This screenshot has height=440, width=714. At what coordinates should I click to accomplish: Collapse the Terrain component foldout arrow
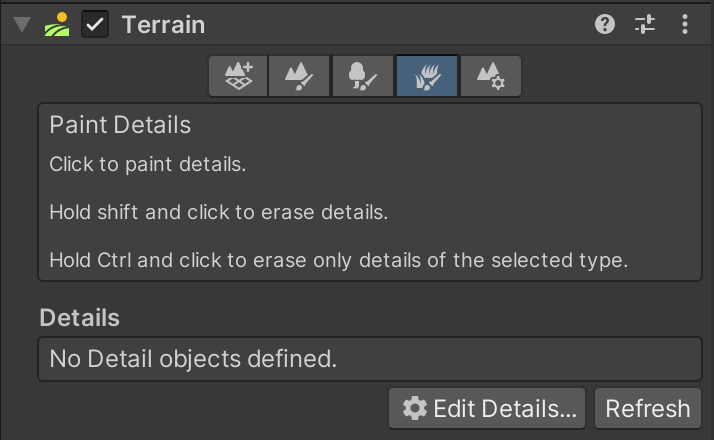tap(21, 25)
